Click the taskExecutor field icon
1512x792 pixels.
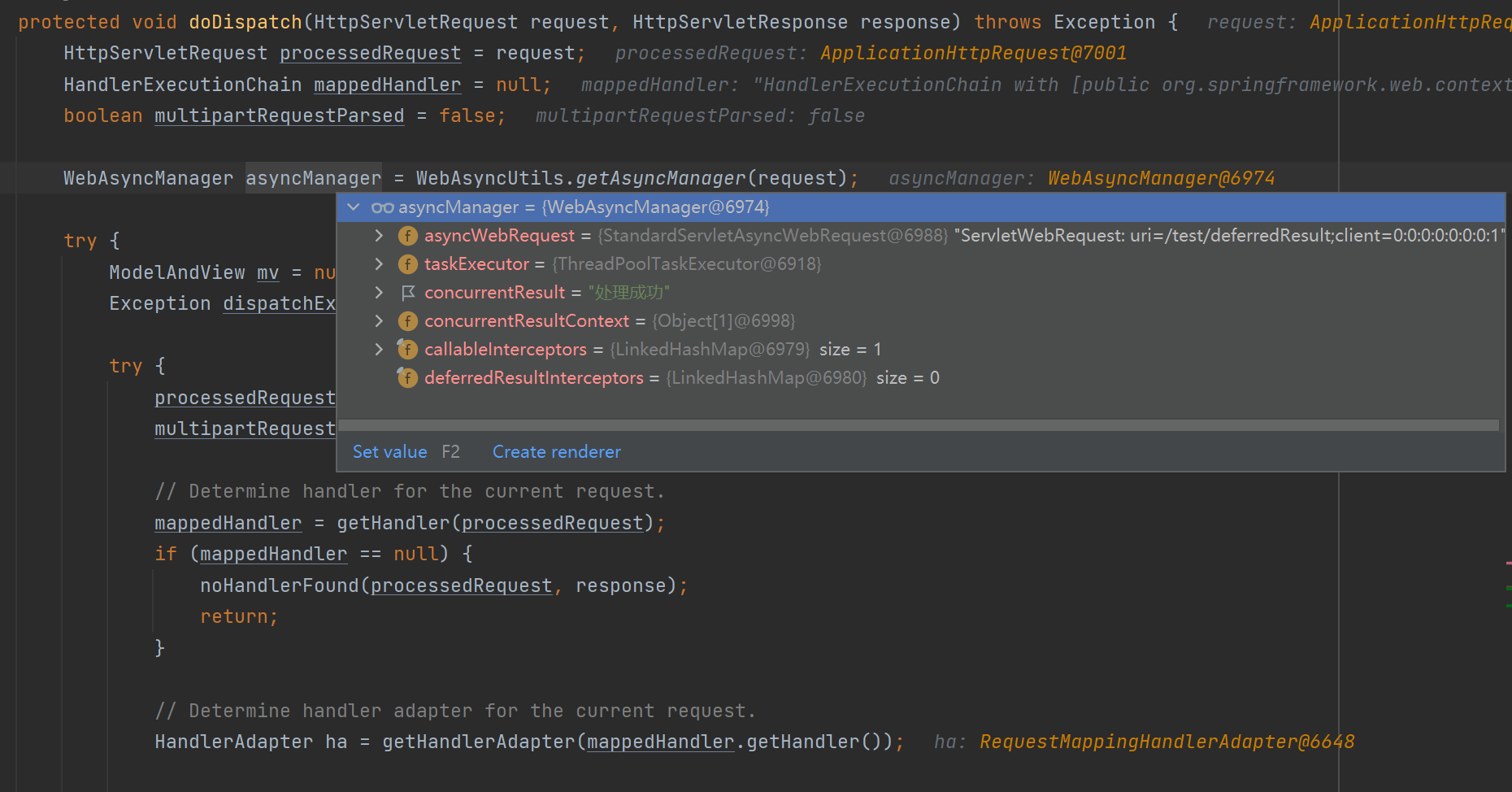click(x=408, y=264)
